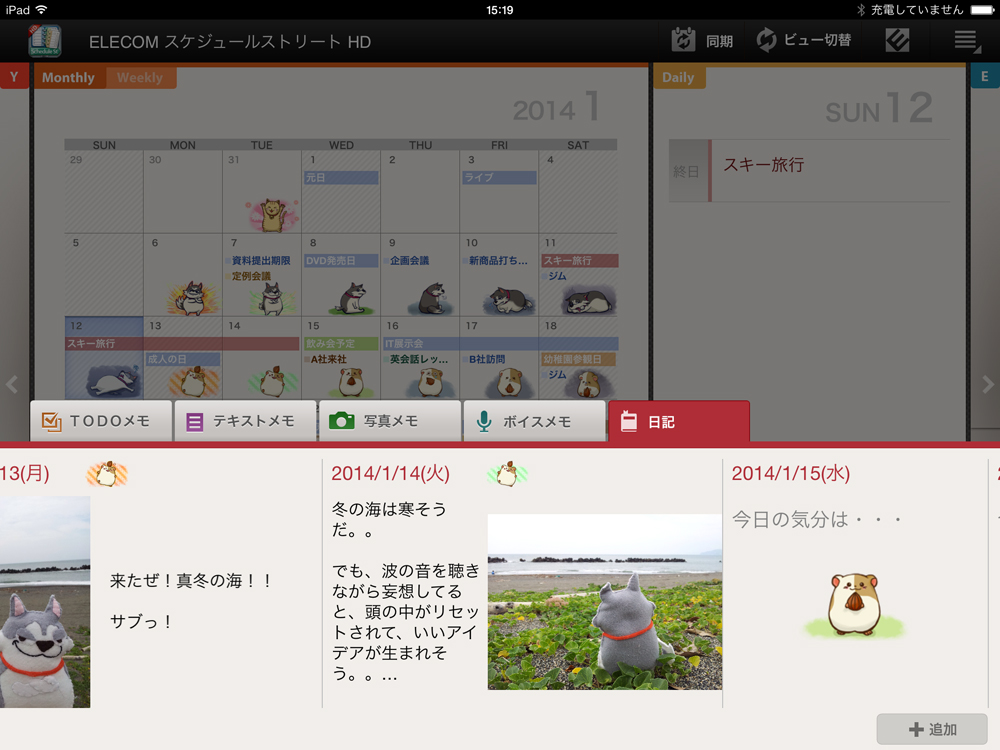Tap the 定例会議 event on January 7

point(247,276)
